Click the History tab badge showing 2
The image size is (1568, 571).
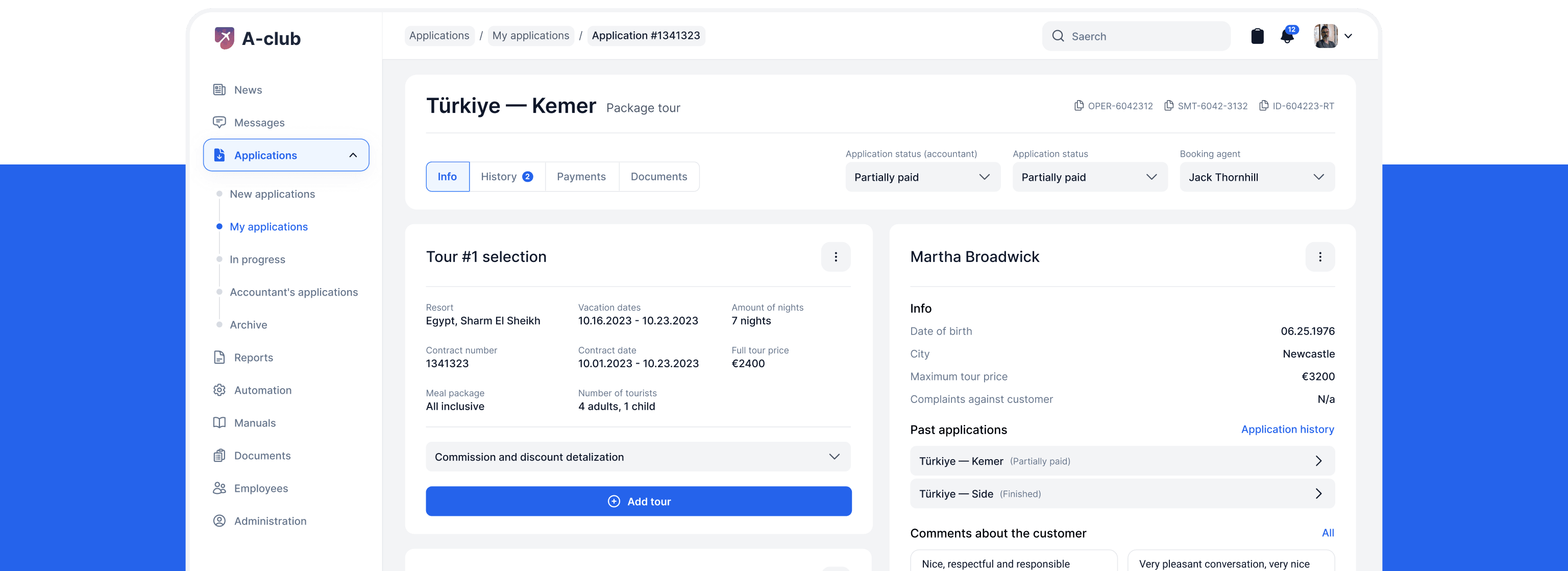528,177
